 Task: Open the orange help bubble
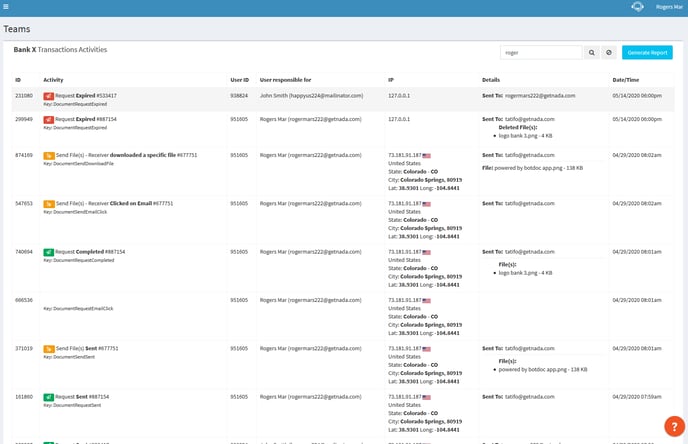tap(673, 425)
